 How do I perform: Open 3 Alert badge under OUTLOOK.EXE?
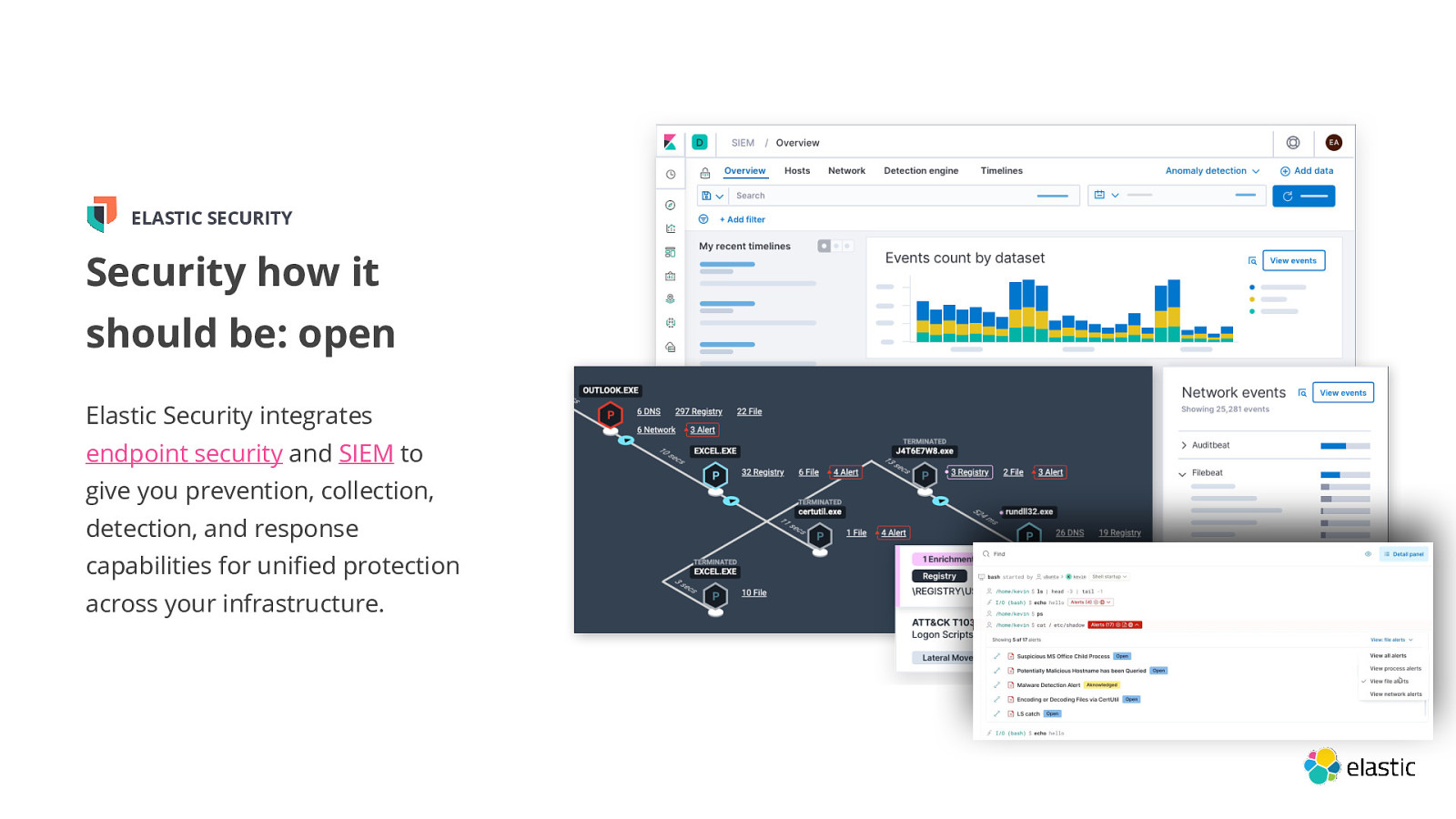coord(703,430)
